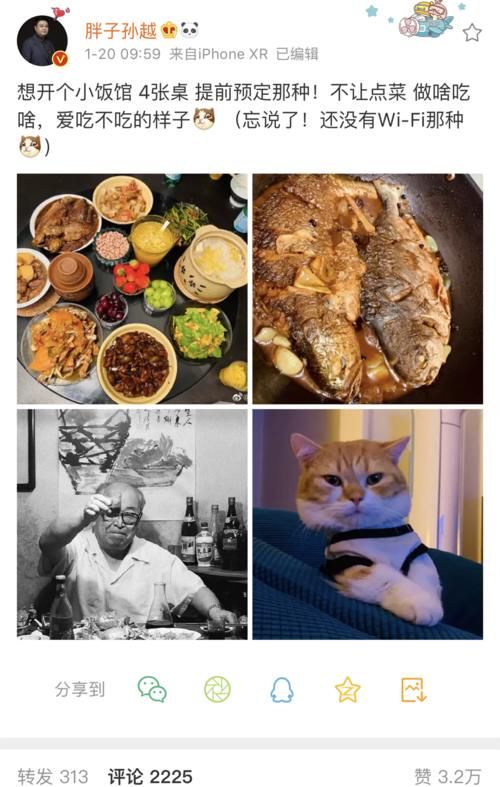The width and height of the screenshot is (500, 787).
Task: Tap the airplane decoration sticker at top
Action: tap(425, 21)
